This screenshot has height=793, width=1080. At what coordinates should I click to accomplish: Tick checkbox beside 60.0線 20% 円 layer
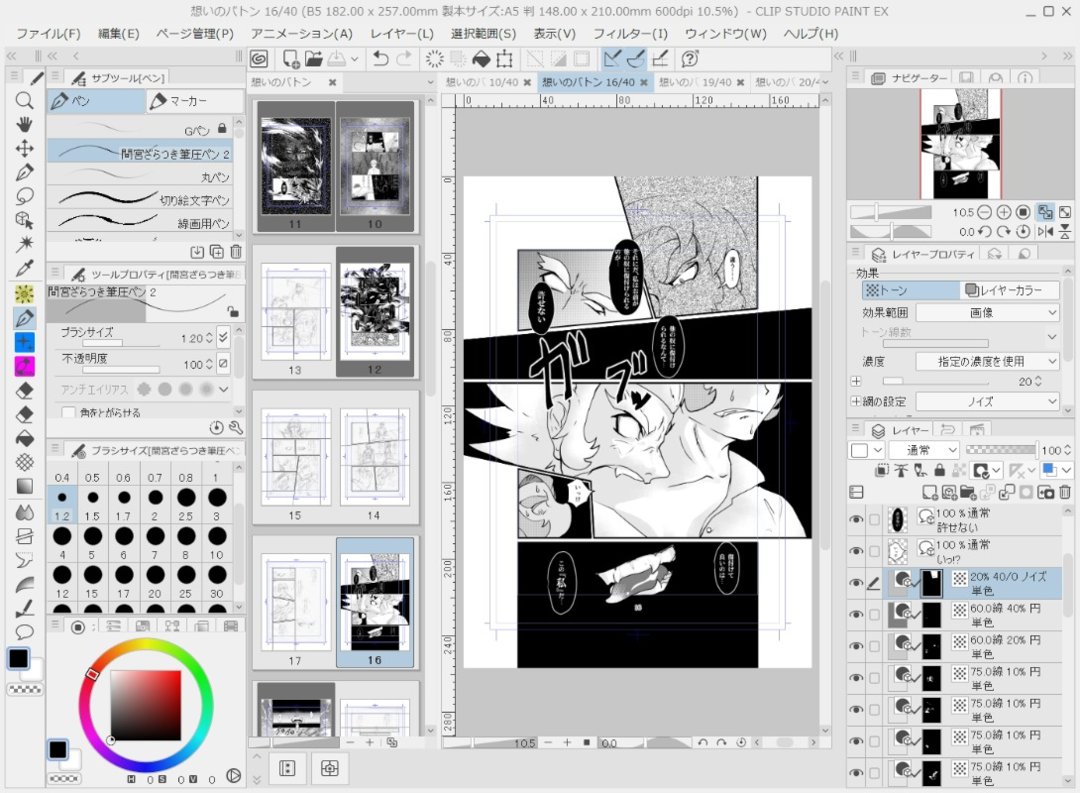coord(874,646)
